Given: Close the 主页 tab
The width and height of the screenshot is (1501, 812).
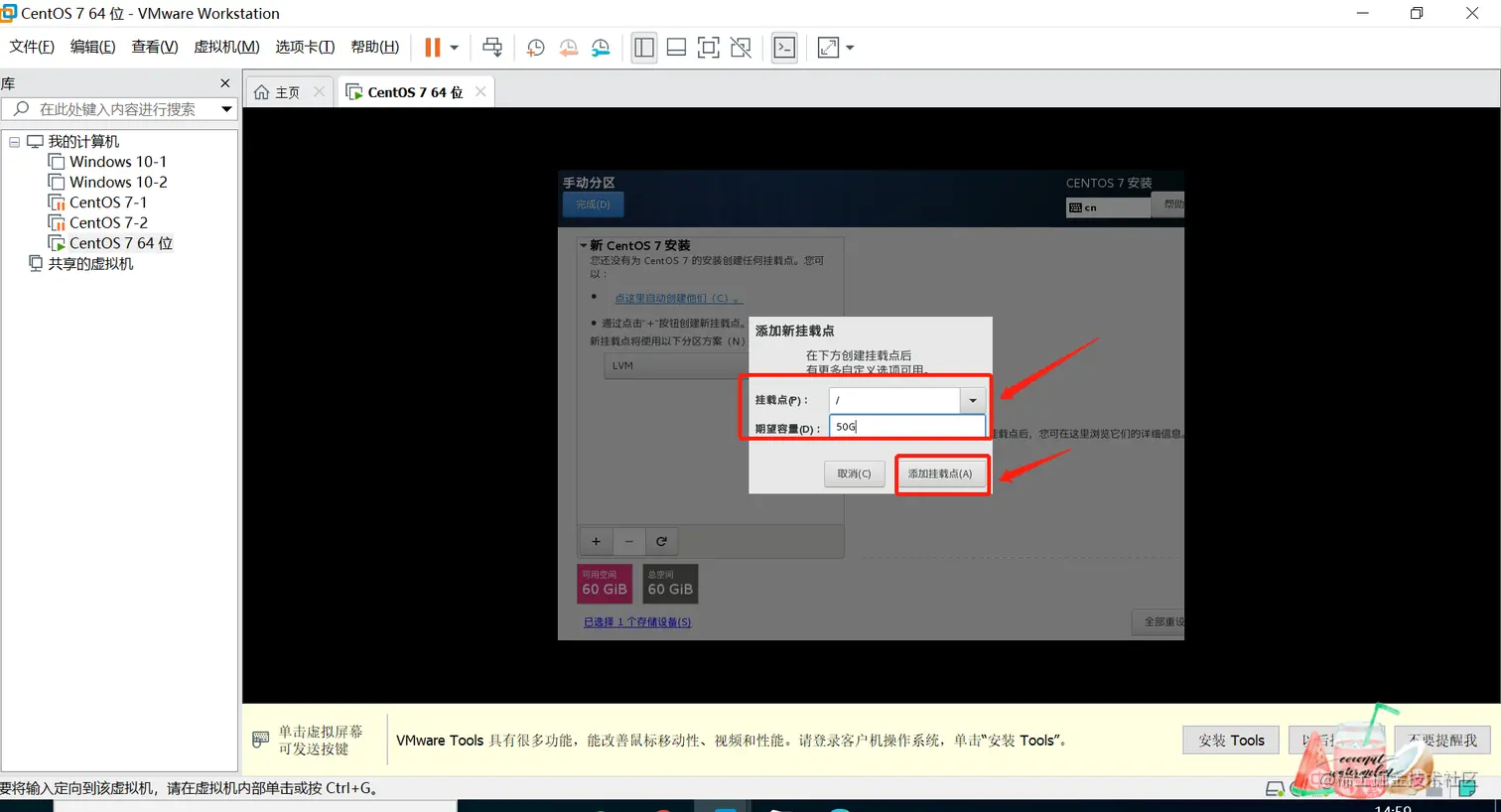Looking at the screenshot, I should pos(319,91).
